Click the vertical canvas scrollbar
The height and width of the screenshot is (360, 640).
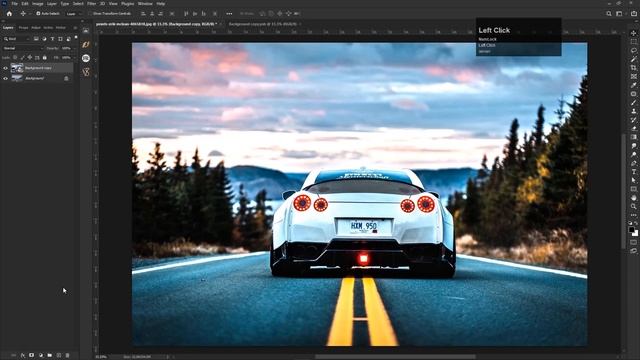[623, 191]
